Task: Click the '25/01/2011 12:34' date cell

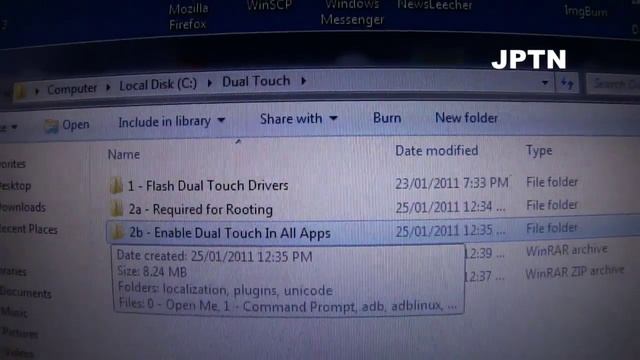Action: 451,207
